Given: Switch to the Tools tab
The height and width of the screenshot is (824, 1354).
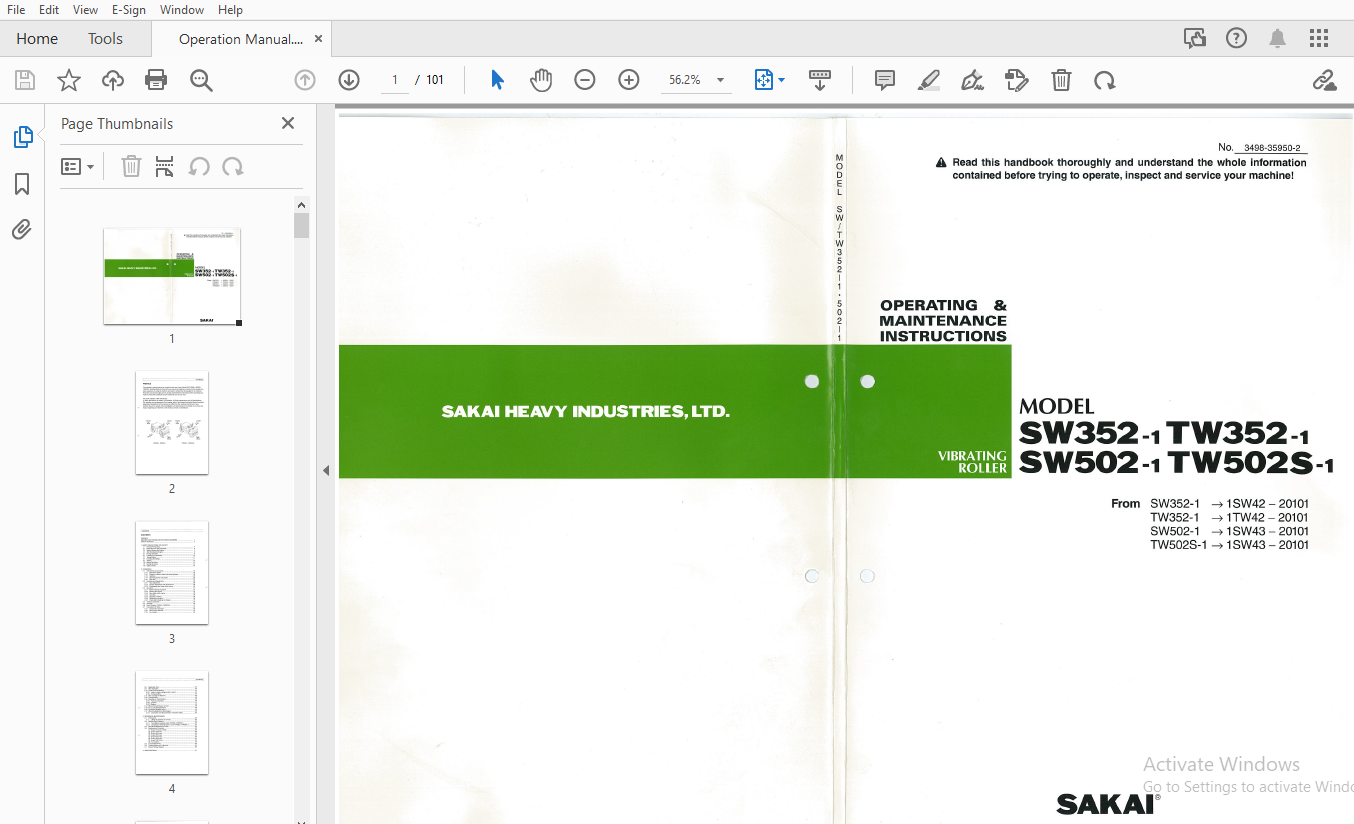Looking at the screenshot, I should 105,39.
